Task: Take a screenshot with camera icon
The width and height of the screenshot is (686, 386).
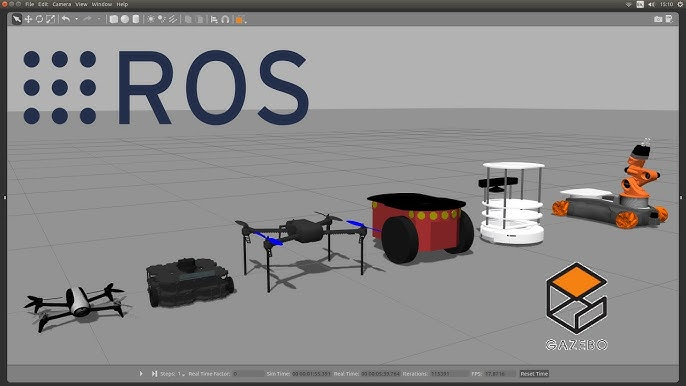Action: point(658,19)
